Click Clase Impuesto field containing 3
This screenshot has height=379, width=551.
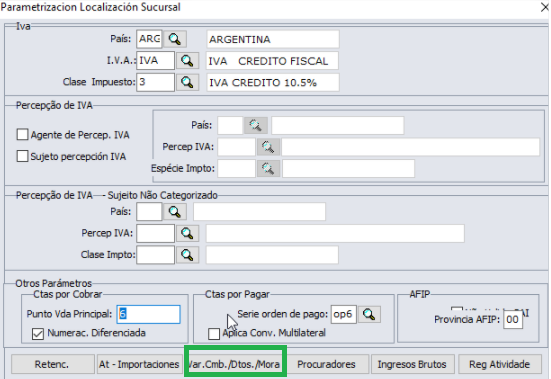(x=155, y=82)
